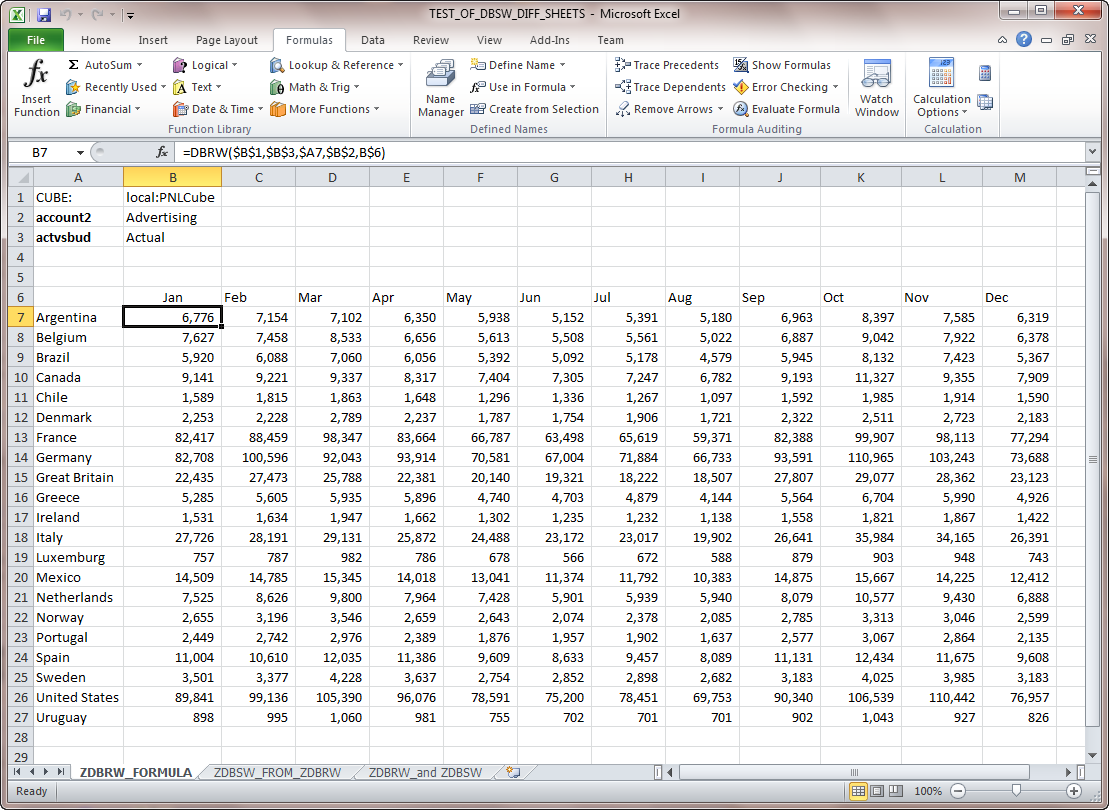Viewport: 1109px width, 810px height.
Task: Switch to Page Break Preview in status bar
Action: tap(895, 791)
